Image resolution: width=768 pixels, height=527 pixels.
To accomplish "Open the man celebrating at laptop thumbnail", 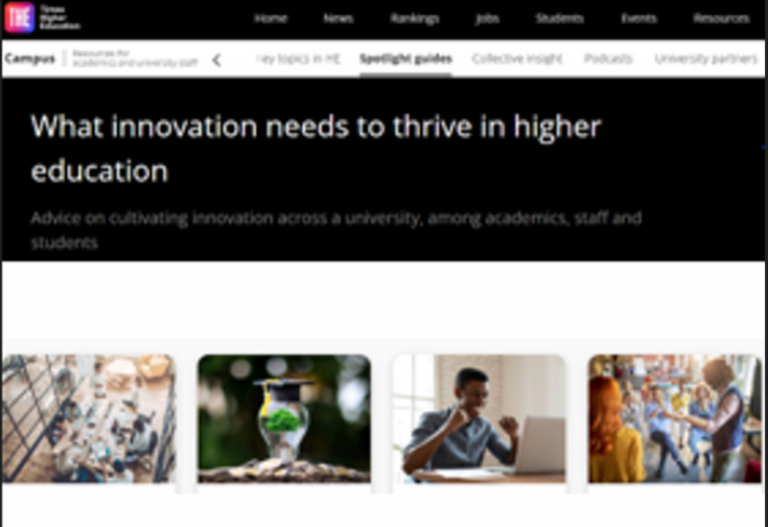I will [x=480, y=419].
